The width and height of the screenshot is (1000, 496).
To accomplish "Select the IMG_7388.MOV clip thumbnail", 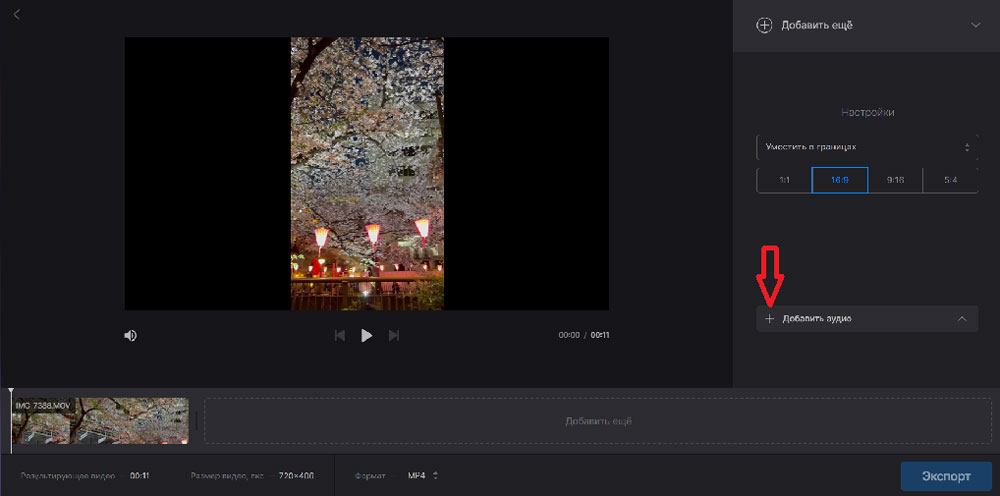I will tap(100, 421).
